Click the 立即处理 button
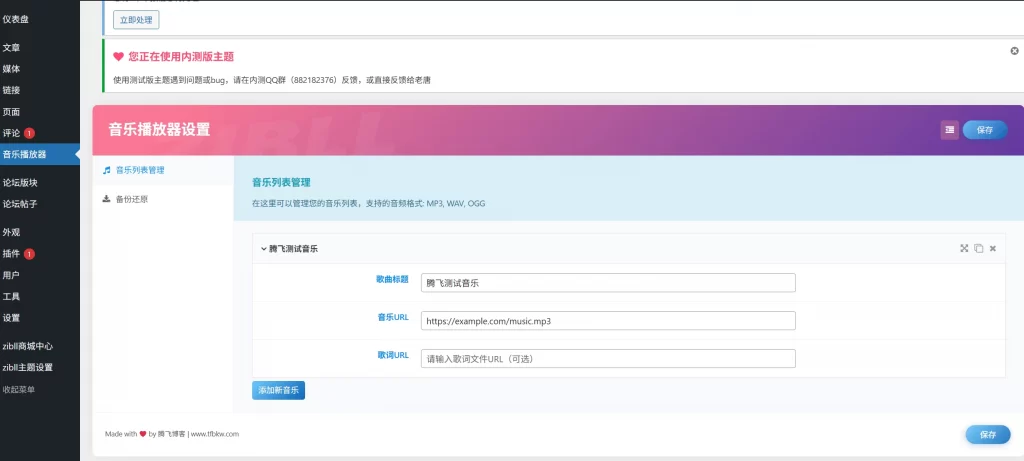 pyautogui.click(x=136, y=20)
